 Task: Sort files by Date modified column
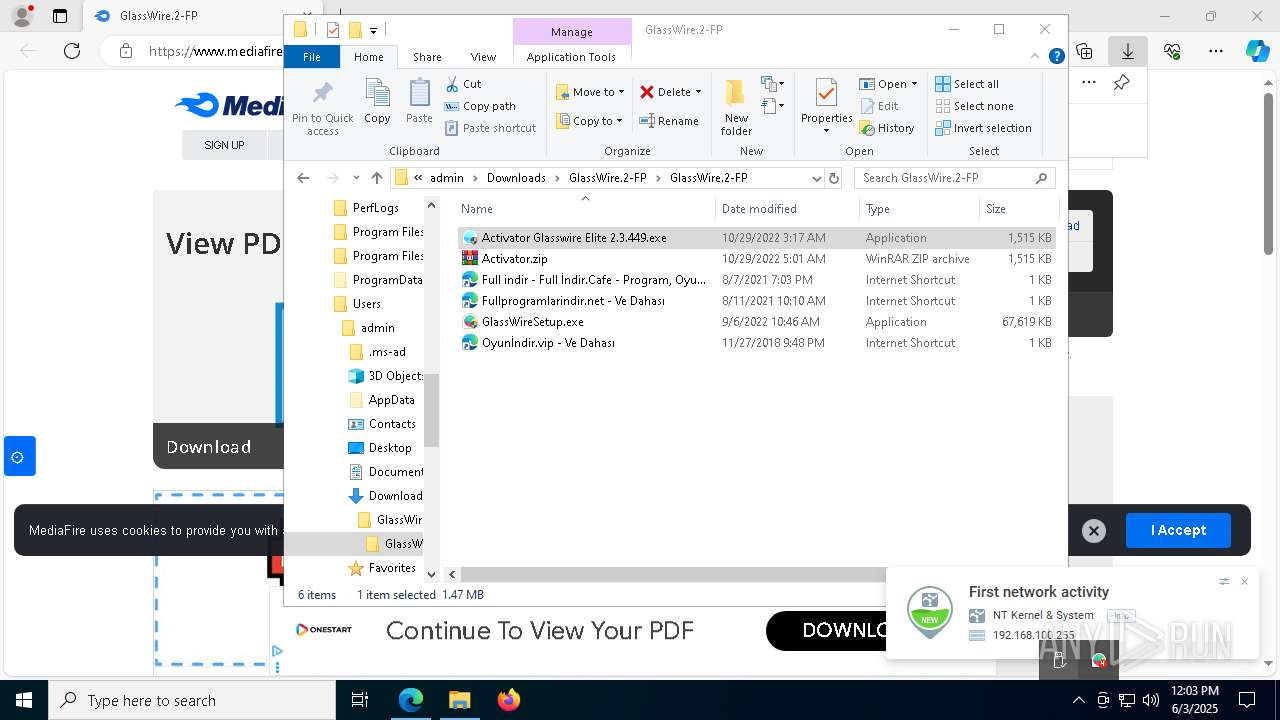click(x=787, y=209)
